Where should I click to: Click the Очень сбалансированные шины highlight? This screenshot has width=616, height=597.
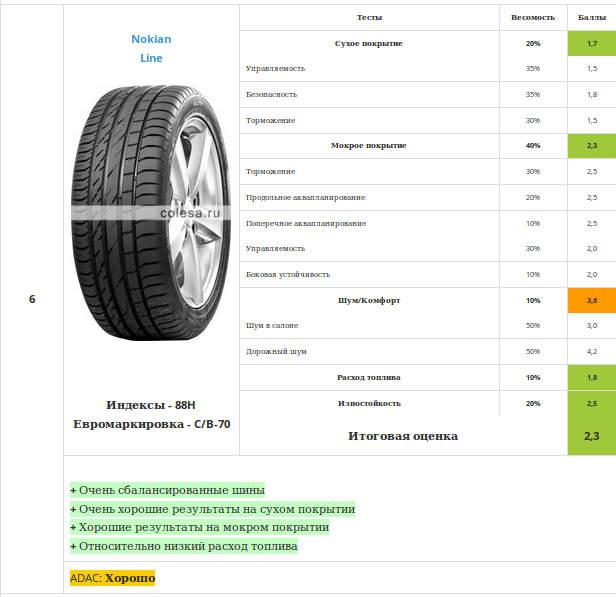click(x=167, y=490)
